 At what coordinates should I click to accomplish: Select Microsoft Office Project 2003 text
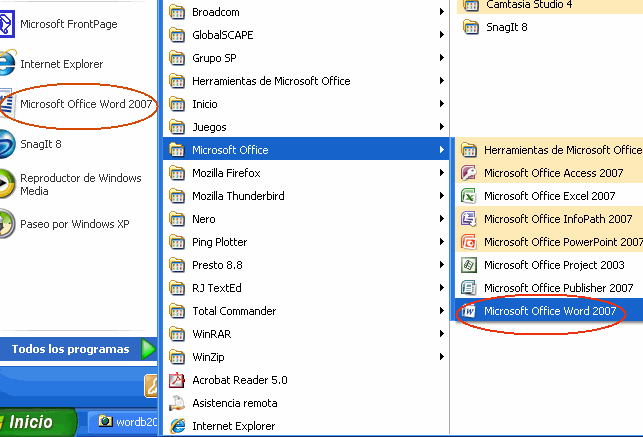554,265
